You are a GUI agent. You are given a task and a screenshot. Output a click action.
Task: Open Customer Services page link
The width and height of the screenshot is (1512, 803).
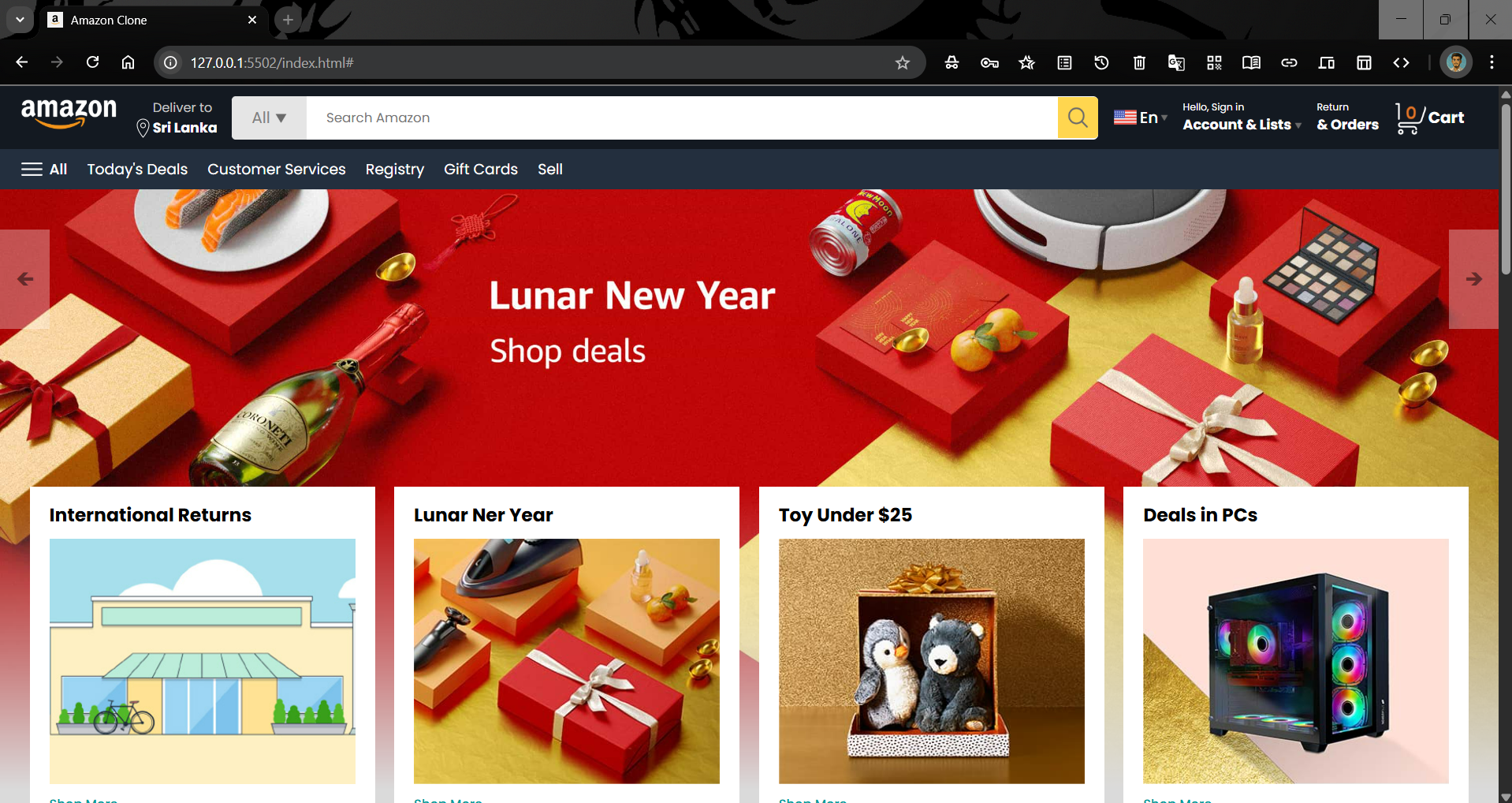(277, 170)
